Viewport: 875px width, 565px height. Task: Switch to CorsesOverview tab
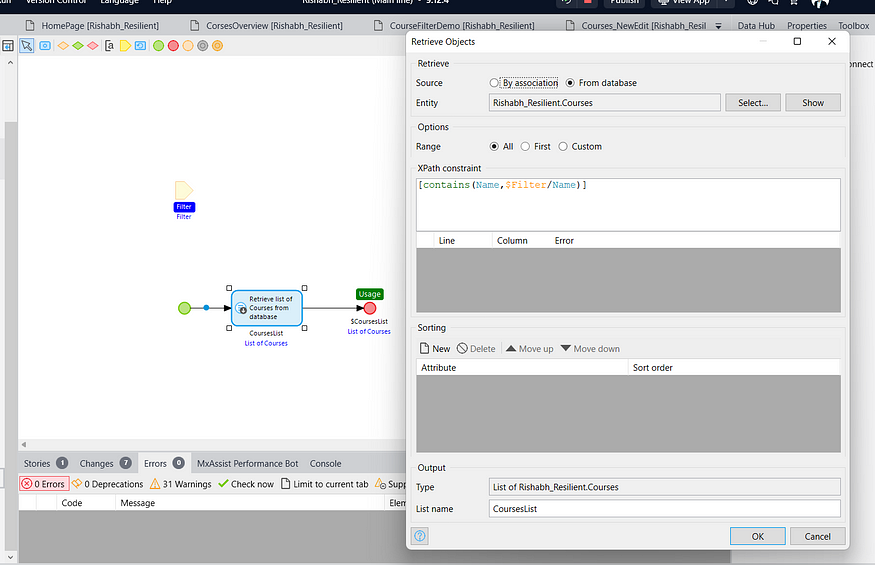pyautogui.click(x=267, y=26)
